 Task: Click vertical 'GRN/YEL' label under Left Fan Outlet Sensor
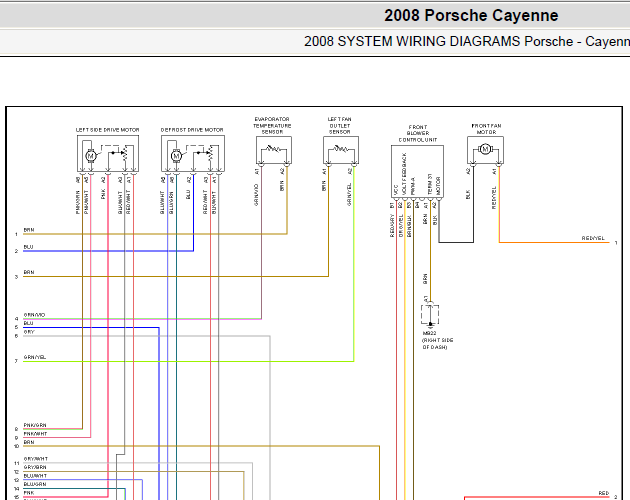click(349, 195)
